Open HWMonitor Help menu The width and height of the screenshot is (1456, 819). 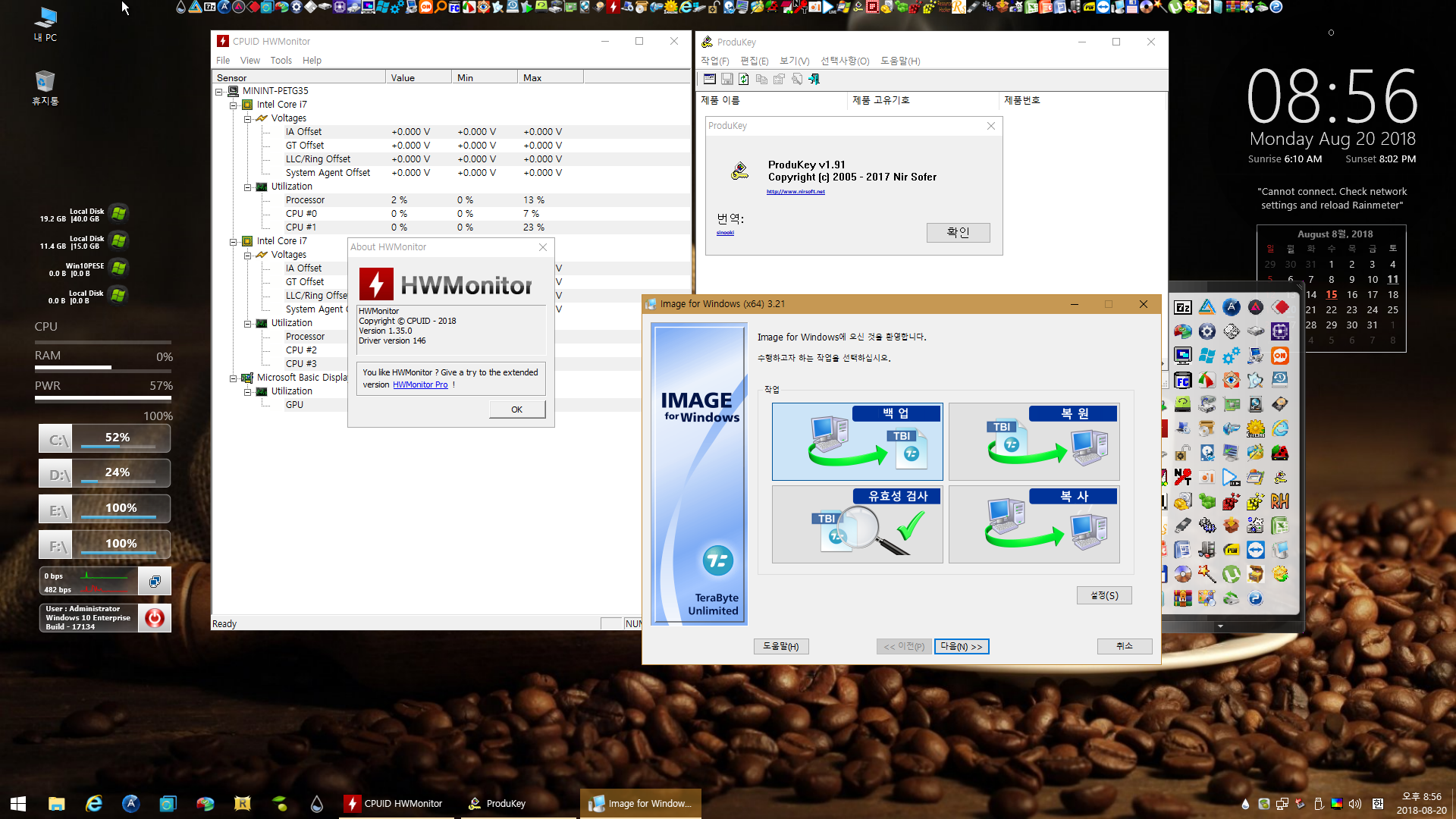tap(312, 61)
